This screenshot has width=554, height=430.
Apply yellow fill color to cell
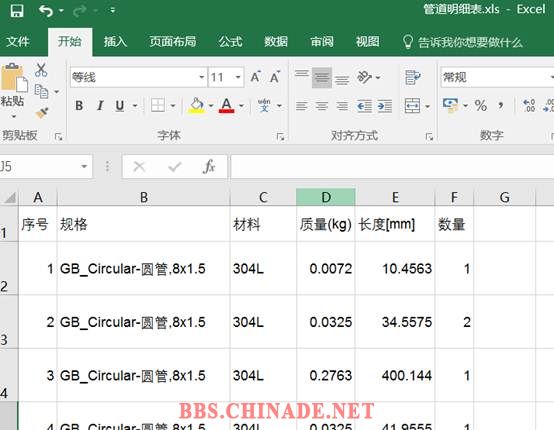tap(197, 105)
